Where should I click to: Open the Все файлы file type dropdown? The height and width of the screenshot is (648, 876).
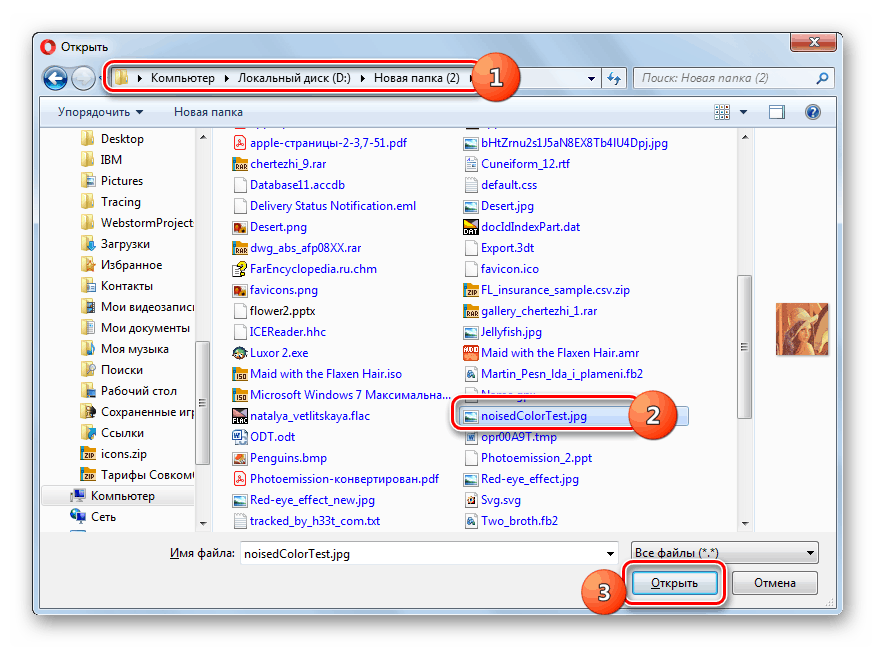click(x=725, y=553)
